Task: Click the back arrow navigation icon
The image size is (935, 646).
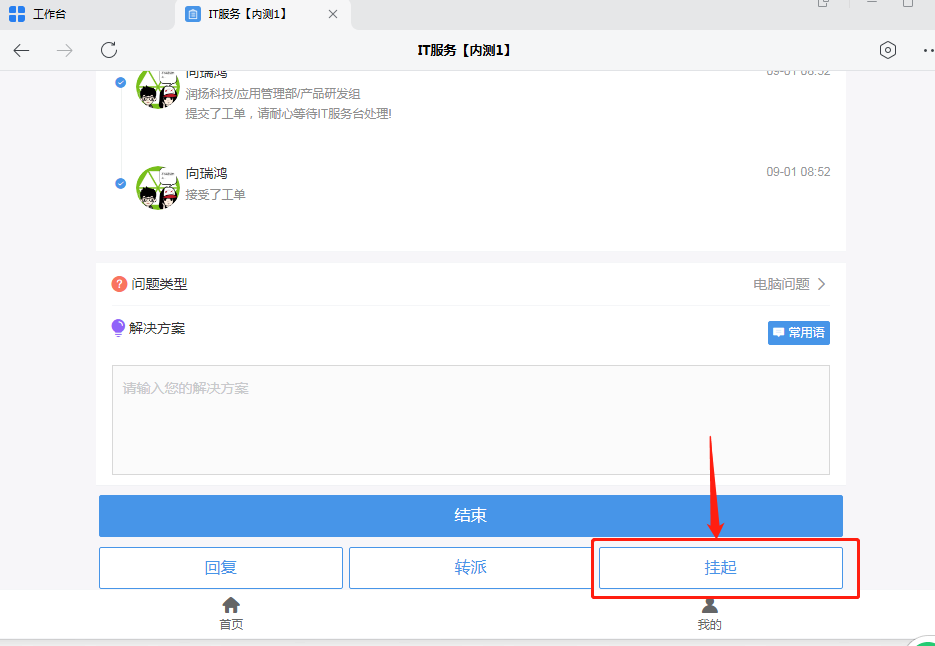Action: click(21, 50)
